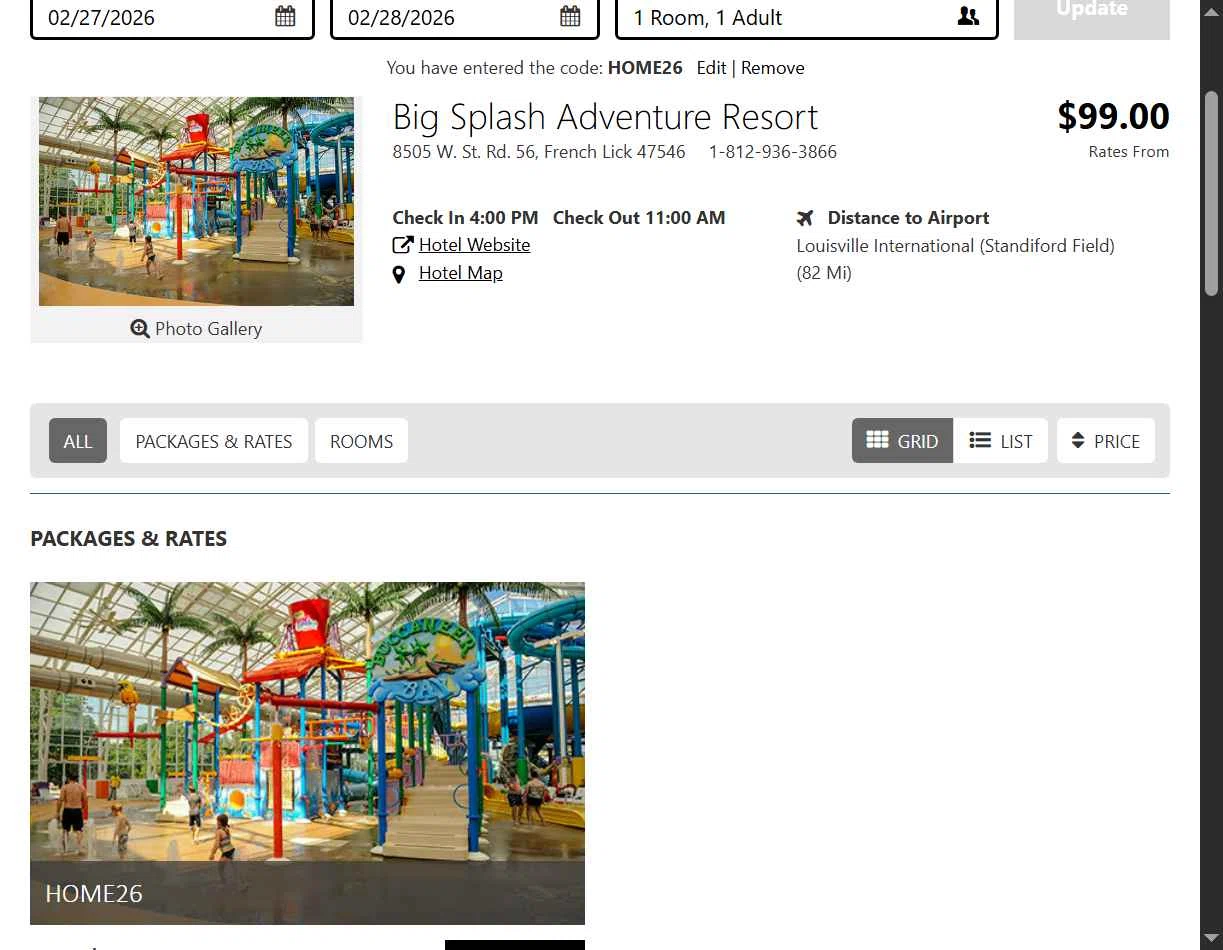Click the Update button
This screenshot has height=950, width=1223.
[1092, 17]
